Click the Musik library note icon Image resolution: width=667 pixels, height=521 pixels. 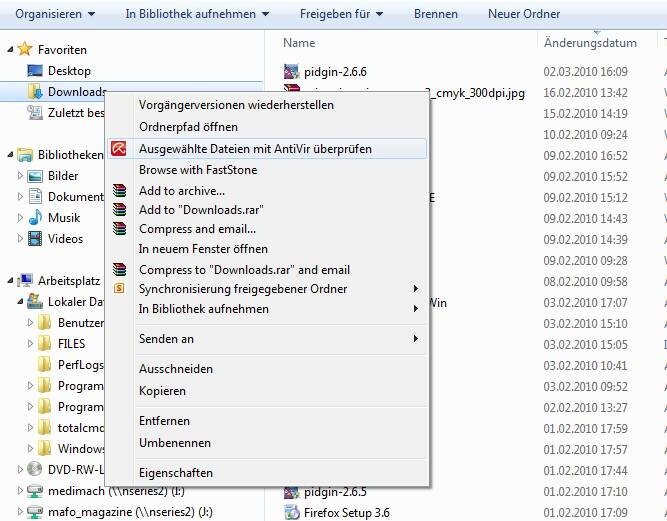tap(35, 217)
